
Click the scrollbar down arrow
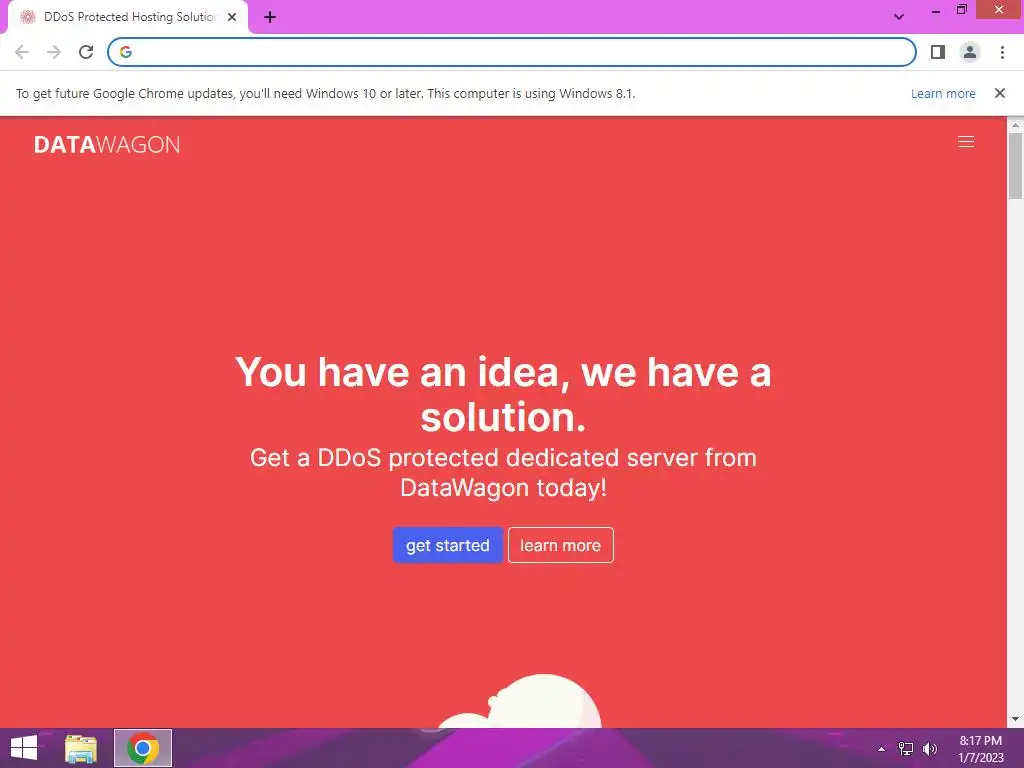point(1015,719)
